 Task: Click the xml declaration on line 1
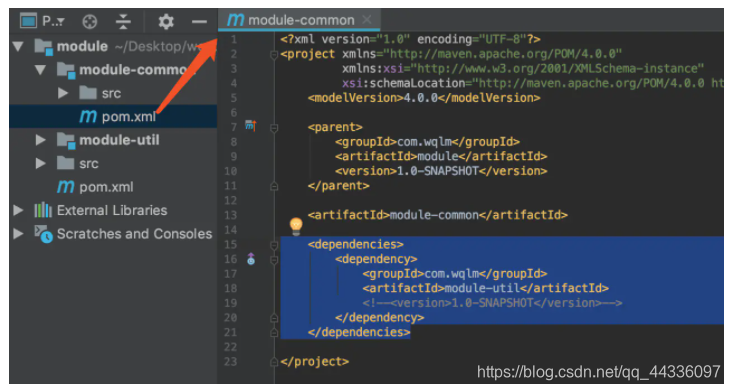click(x=410, y=39)
